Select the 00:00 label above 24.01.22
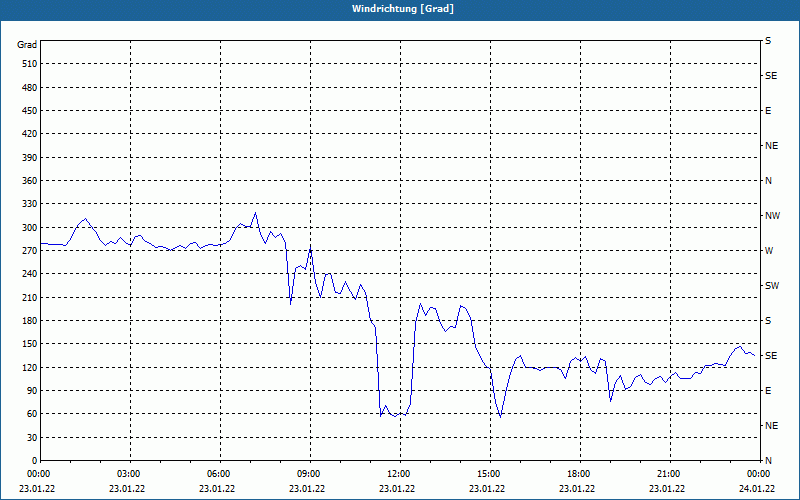 (x=757, y=474)
